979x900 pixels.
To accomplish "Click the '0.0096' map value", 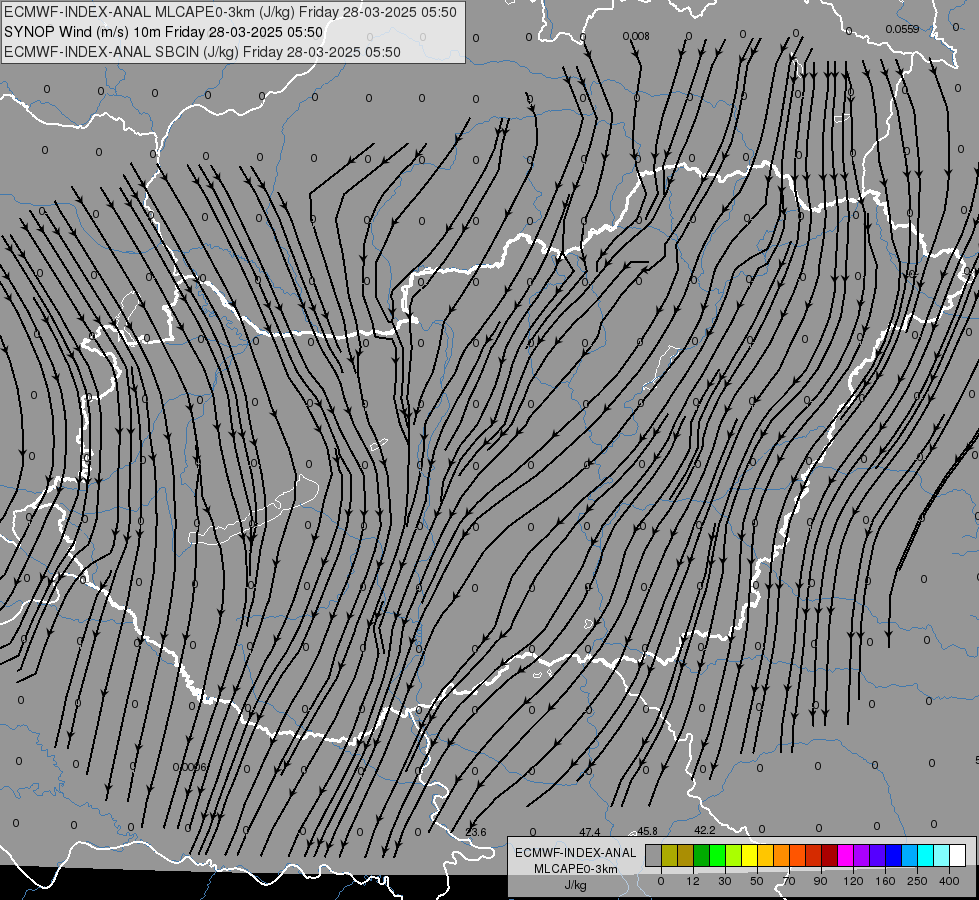I will pos(189,767).
